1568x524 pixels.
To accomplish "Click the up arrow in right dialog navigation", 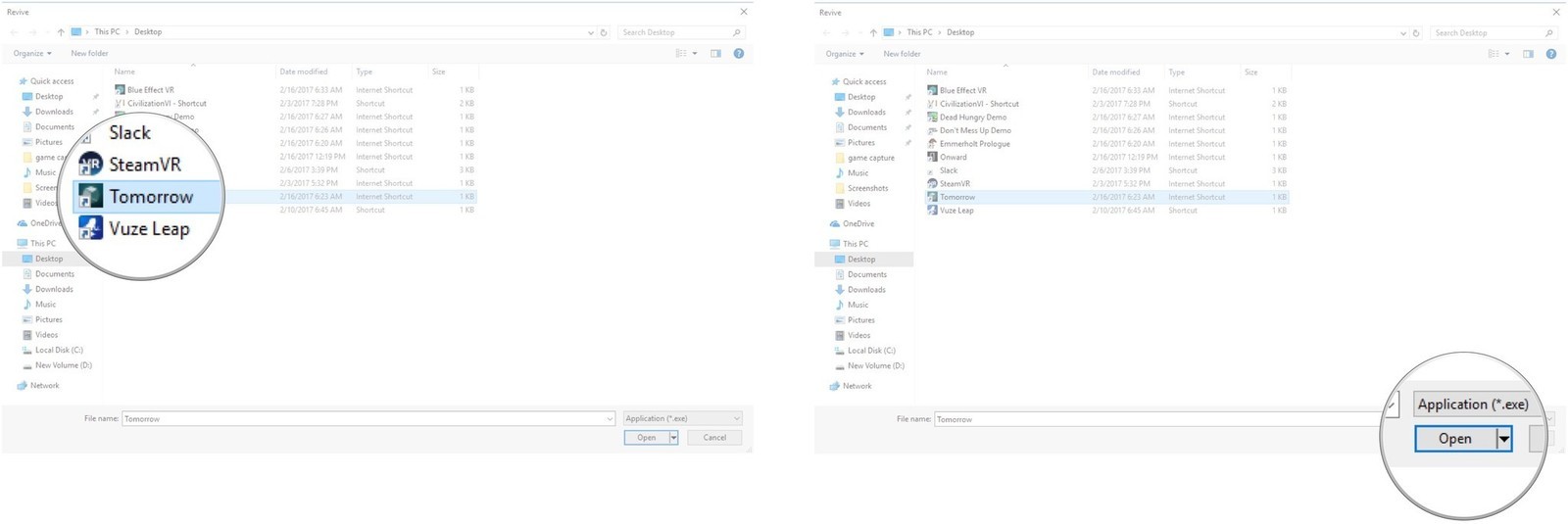I will tap(873, 32).
